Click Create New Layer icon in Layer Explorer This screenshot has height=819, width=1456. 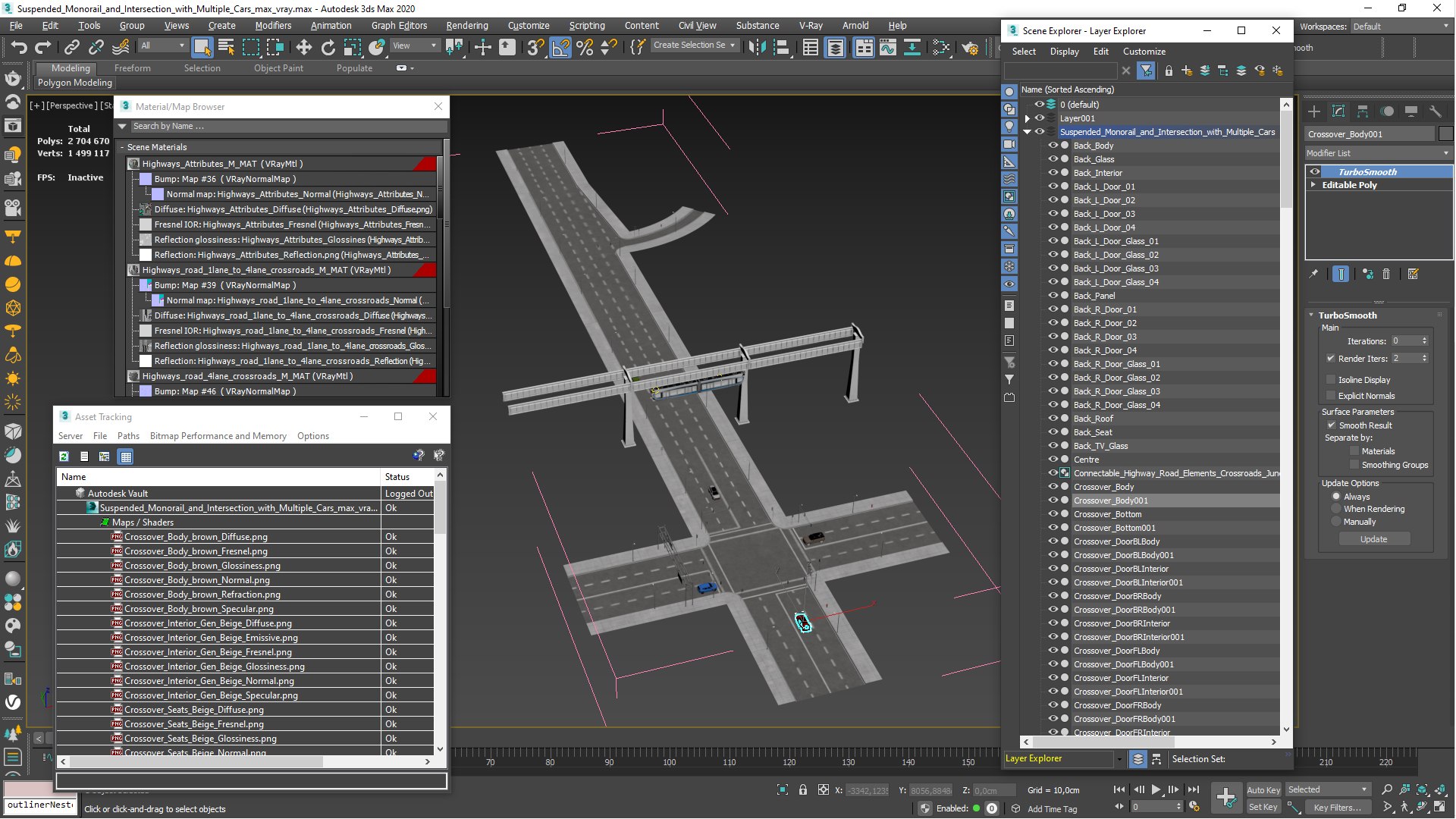(1187, 71)
